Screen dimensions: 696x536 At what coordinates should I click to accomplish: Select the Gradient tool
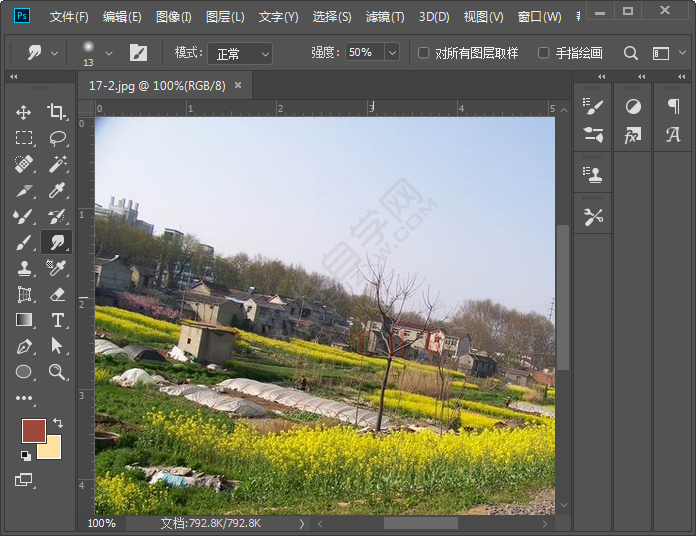(24, 320)
